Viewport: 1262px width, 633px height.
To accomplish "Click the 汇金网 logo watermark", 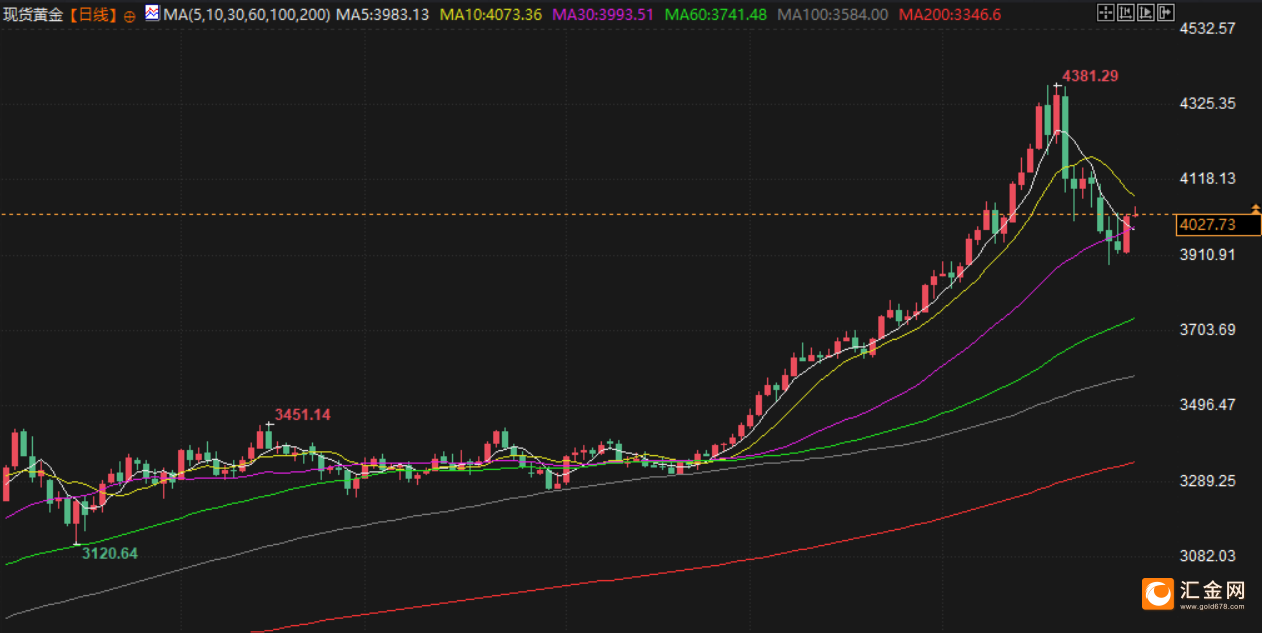I will [x=1195, y=593].
